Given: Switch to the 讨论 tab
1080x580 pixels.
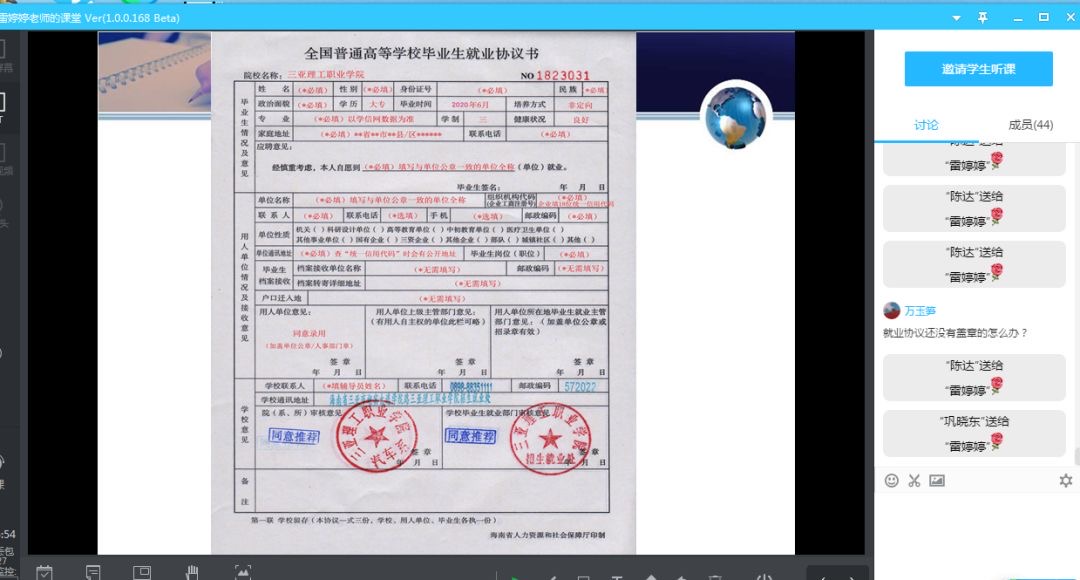Looking at the screenshot, I should click(x=926, y=125).
